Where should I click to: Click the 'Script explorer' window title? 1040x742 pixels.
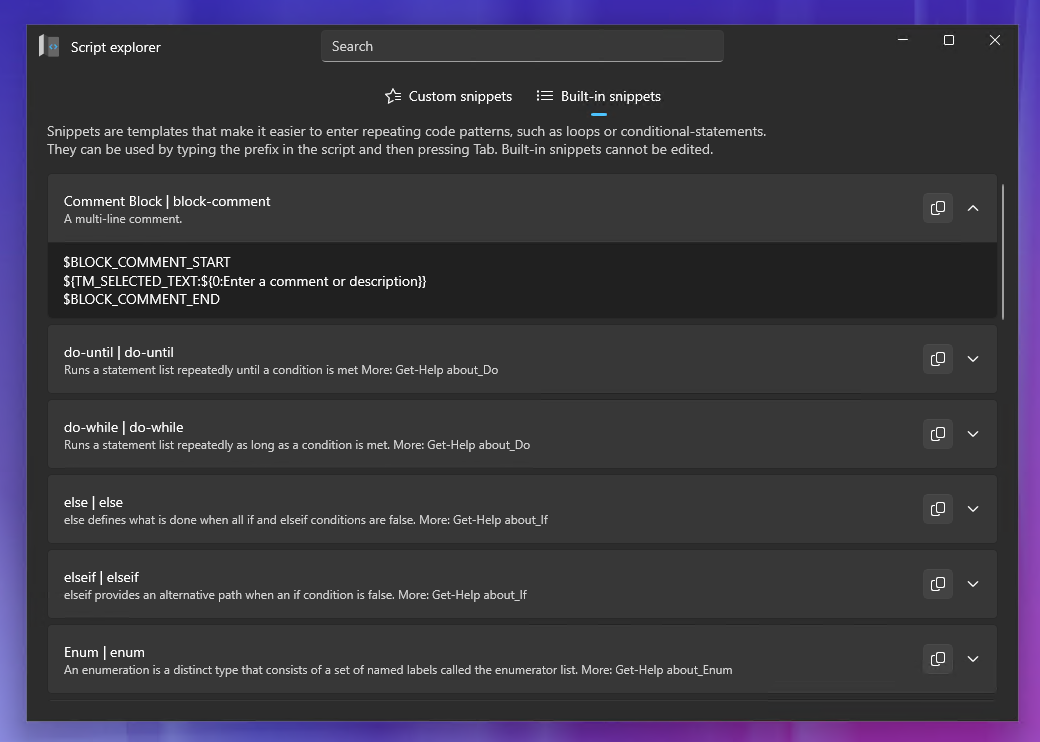point(115,47)
